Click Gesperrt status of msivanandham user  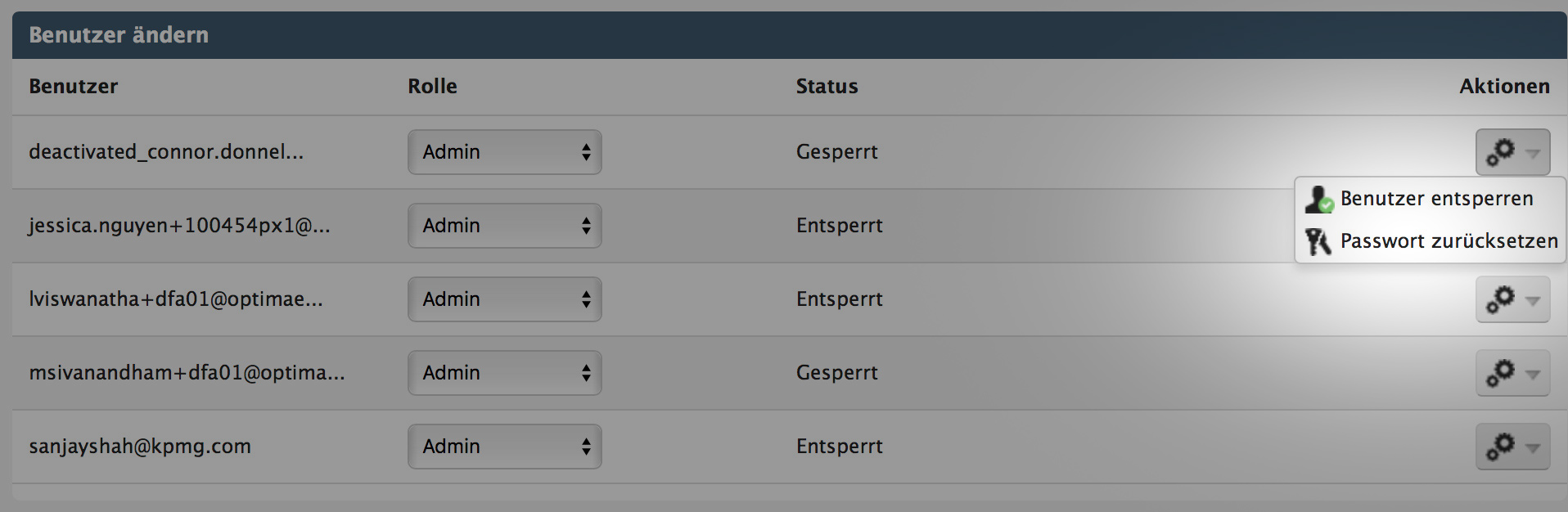pos(837,373)
